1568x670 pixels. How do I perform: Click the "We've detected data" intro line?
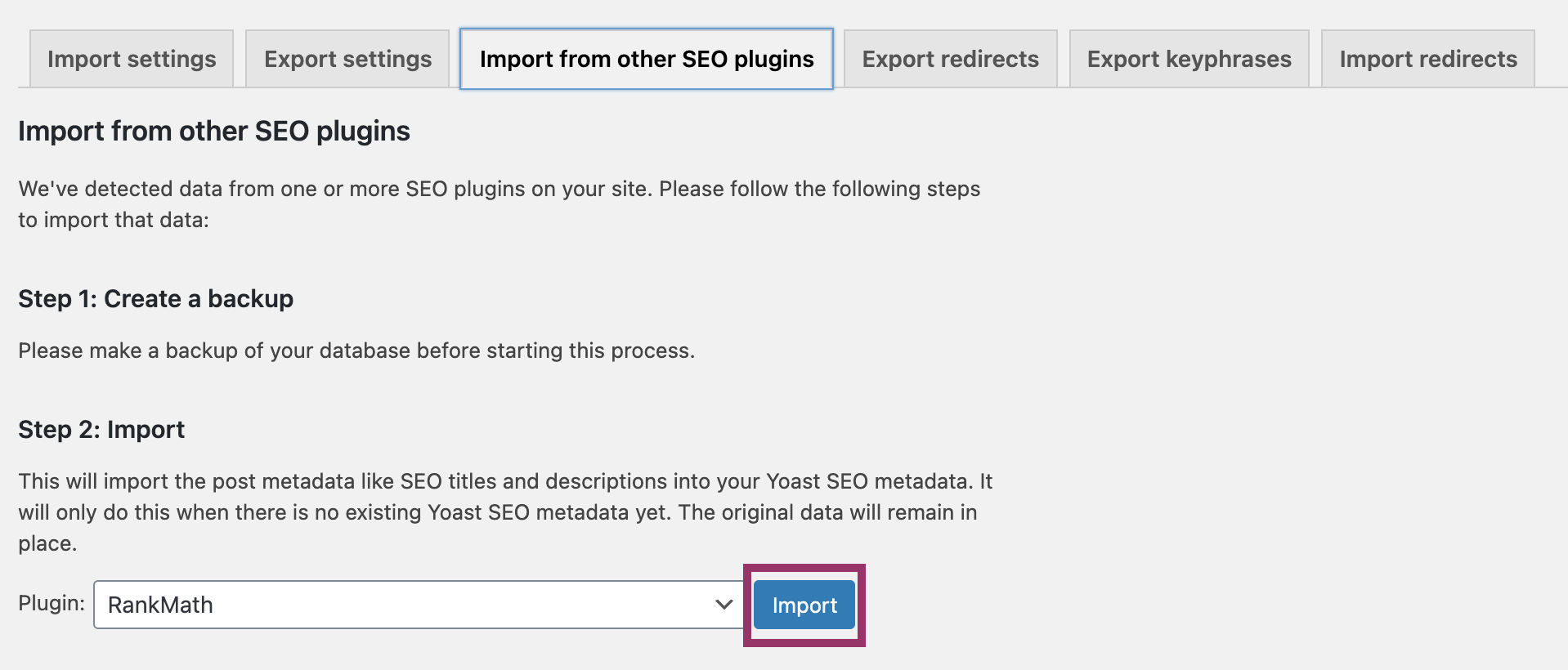click(x=499, y=189)
